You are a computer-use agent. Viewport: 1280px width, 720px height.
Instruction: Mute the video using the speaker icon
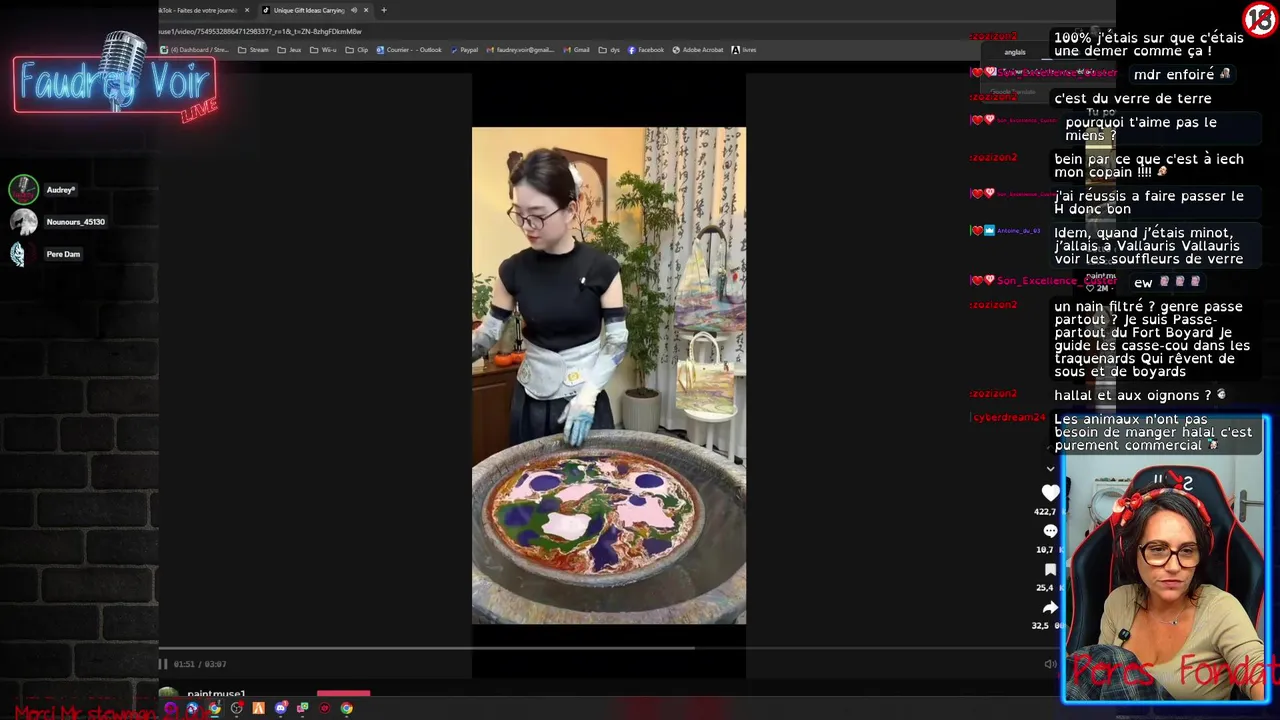coord(1050,664)
